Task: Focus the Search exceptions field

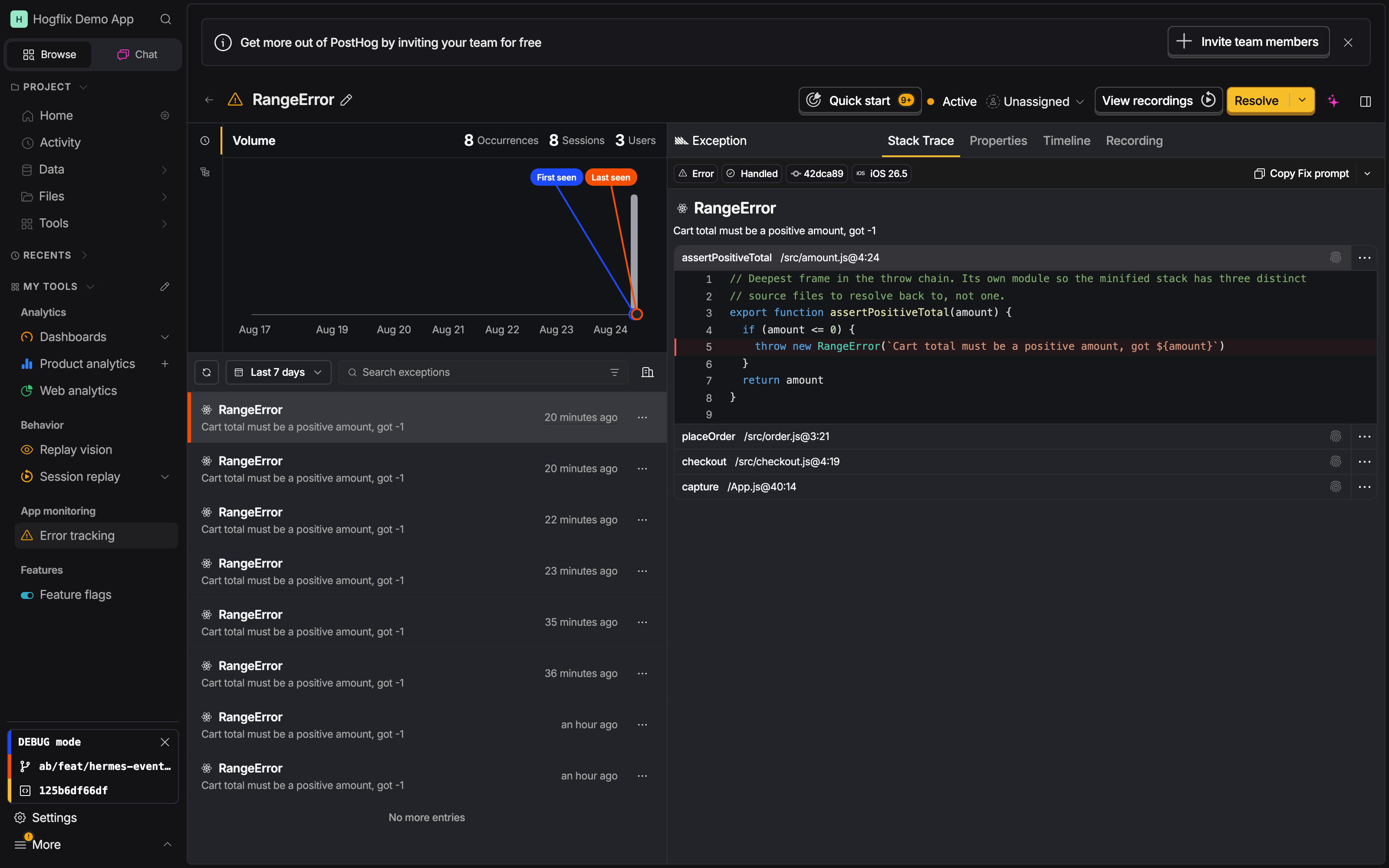Action: [x=483, y=372]
